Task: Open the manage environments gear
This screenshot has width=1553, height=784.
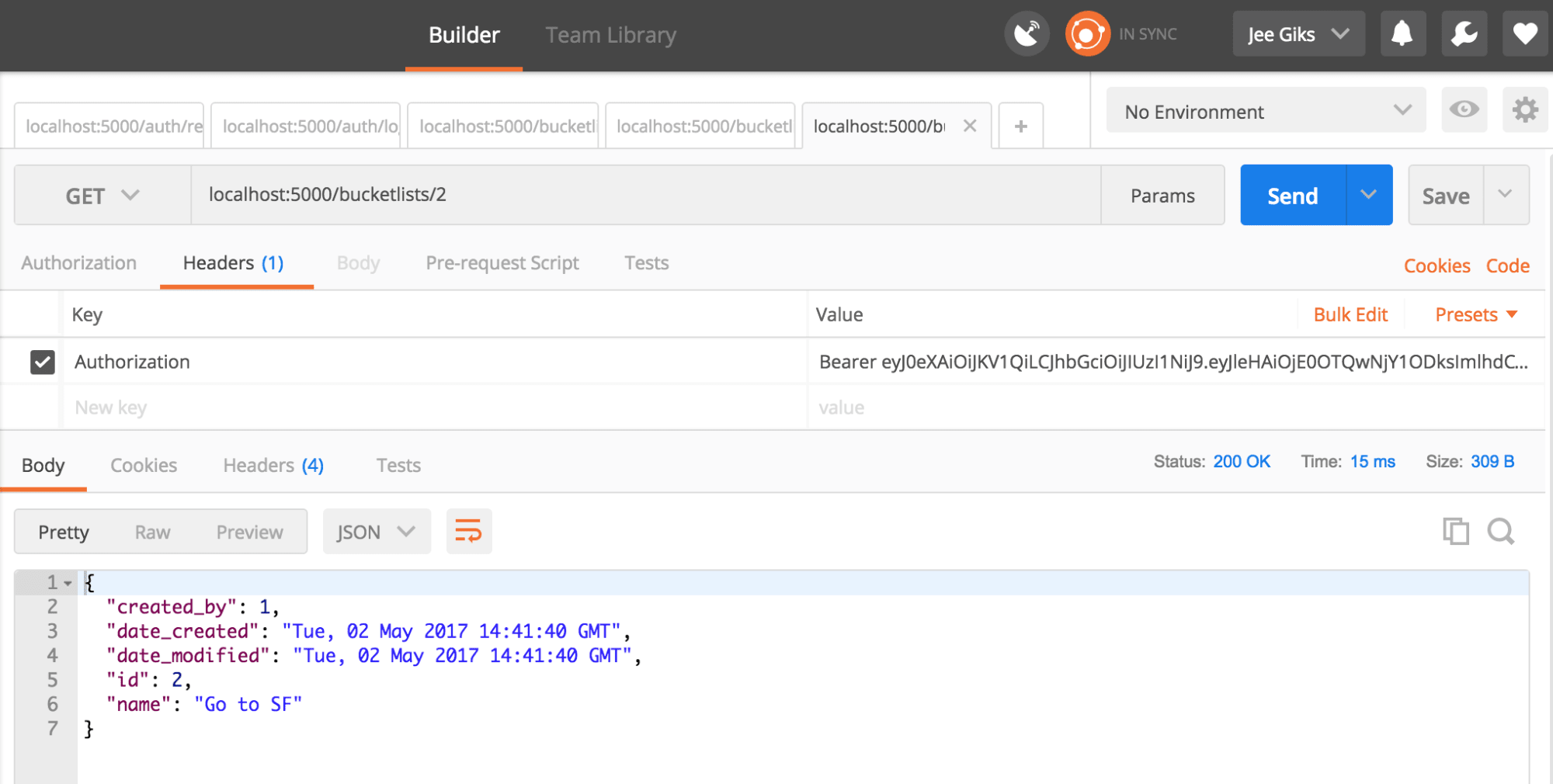Action: click(1525, 109)
